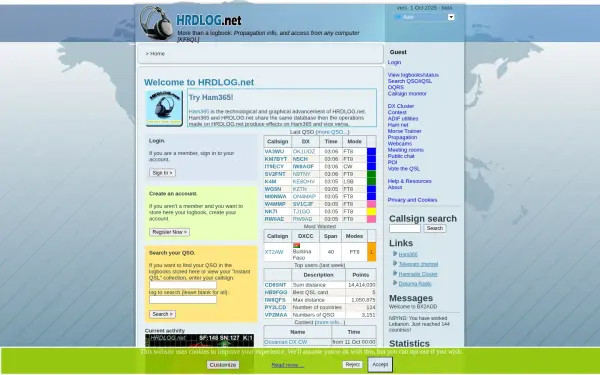The height and width of the screenshot is (375, 600).
Task: Click the yellow band swatch for NK7I
Action: click(x=371, y=211)
